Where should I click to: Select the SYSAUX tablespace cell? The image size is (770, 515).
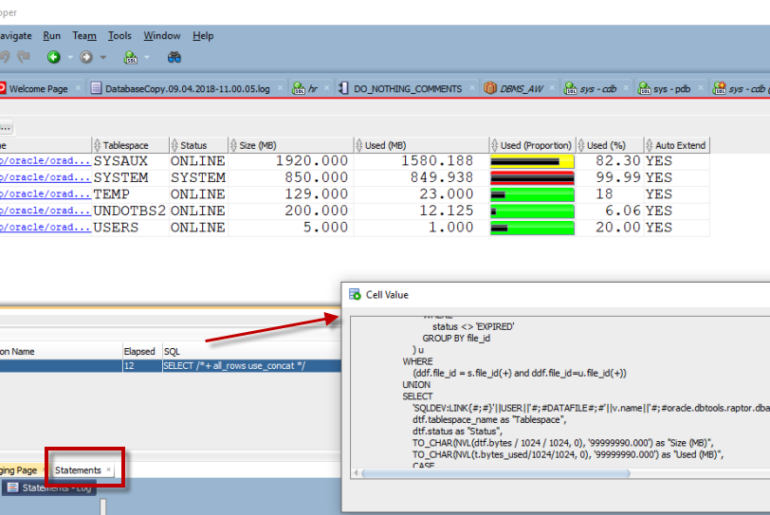(x=130, y=162)
